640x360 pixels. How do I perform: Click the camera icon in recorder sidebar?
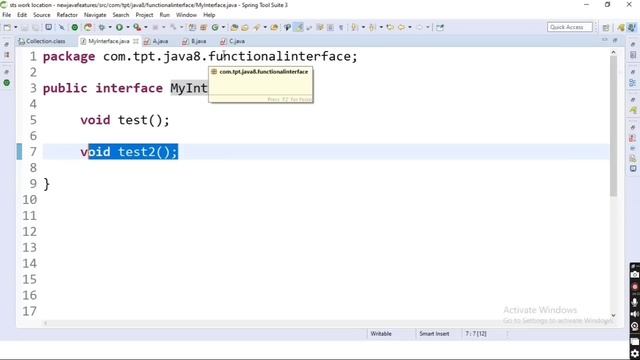(634, 275)
